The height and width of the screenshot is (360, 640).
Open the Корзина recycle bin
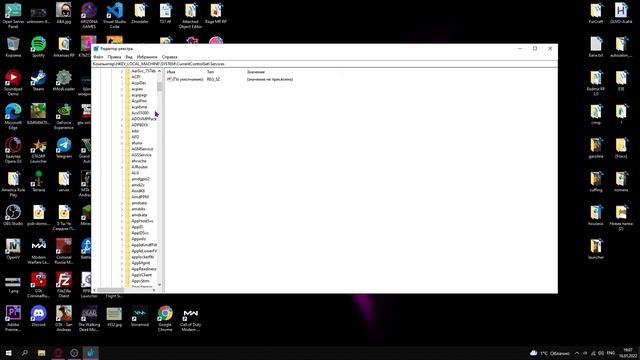coord(13,47)
